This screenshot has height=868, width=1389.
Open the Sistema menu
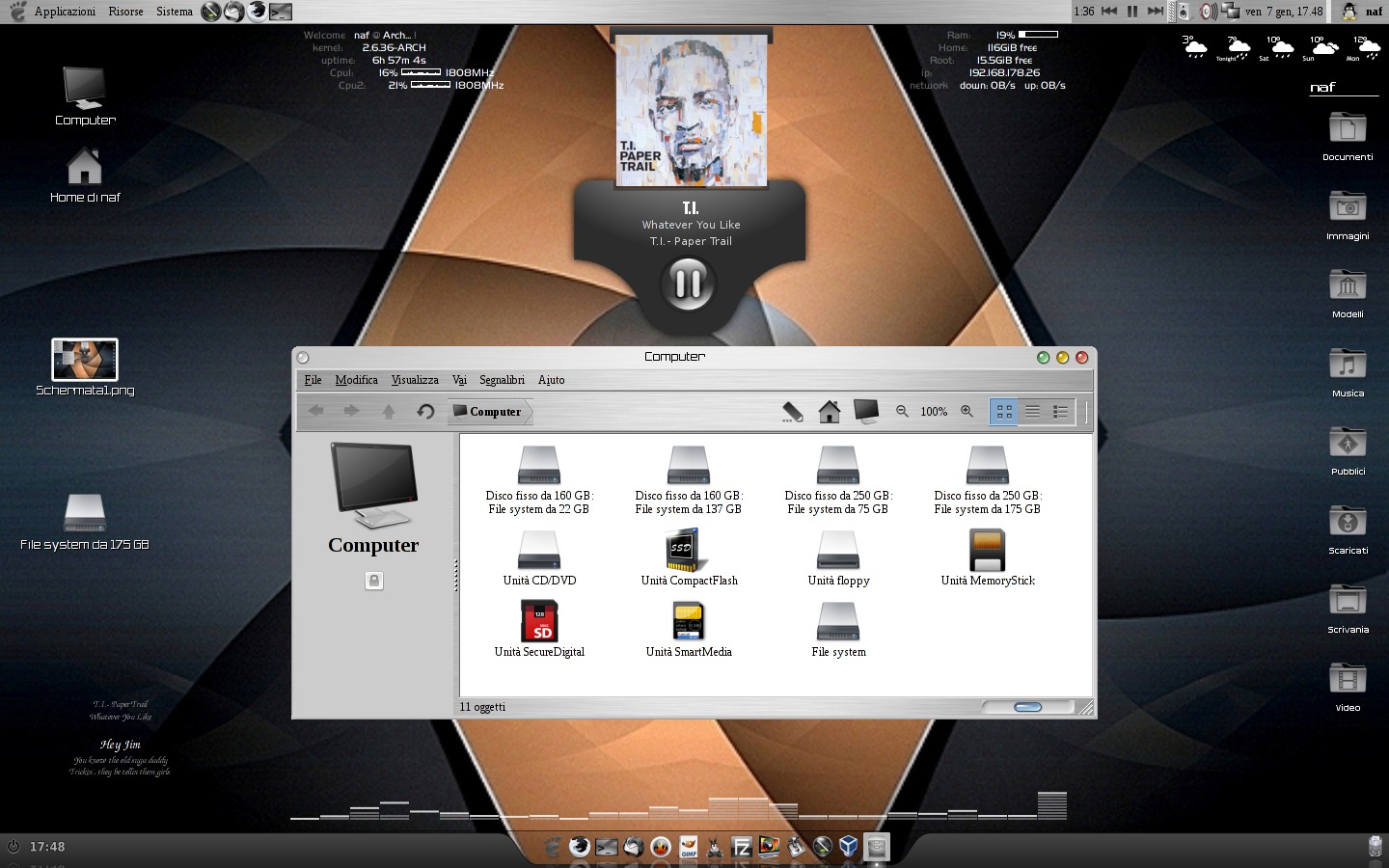tap(175, 12)
